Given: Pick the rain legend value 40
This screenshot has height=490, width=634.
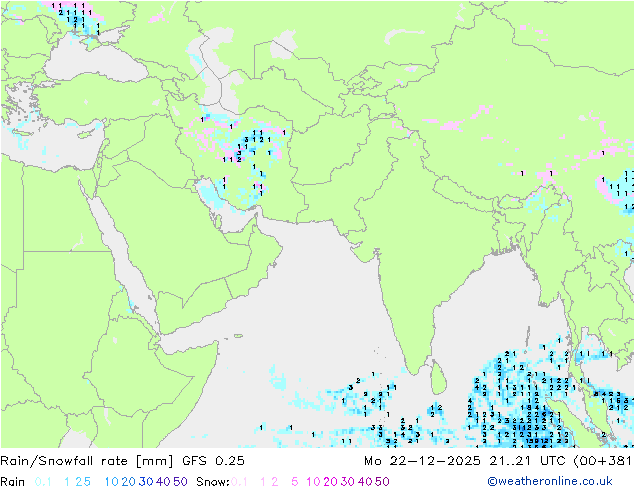Looking at the screenshot, I should click(x=163, y=482).
